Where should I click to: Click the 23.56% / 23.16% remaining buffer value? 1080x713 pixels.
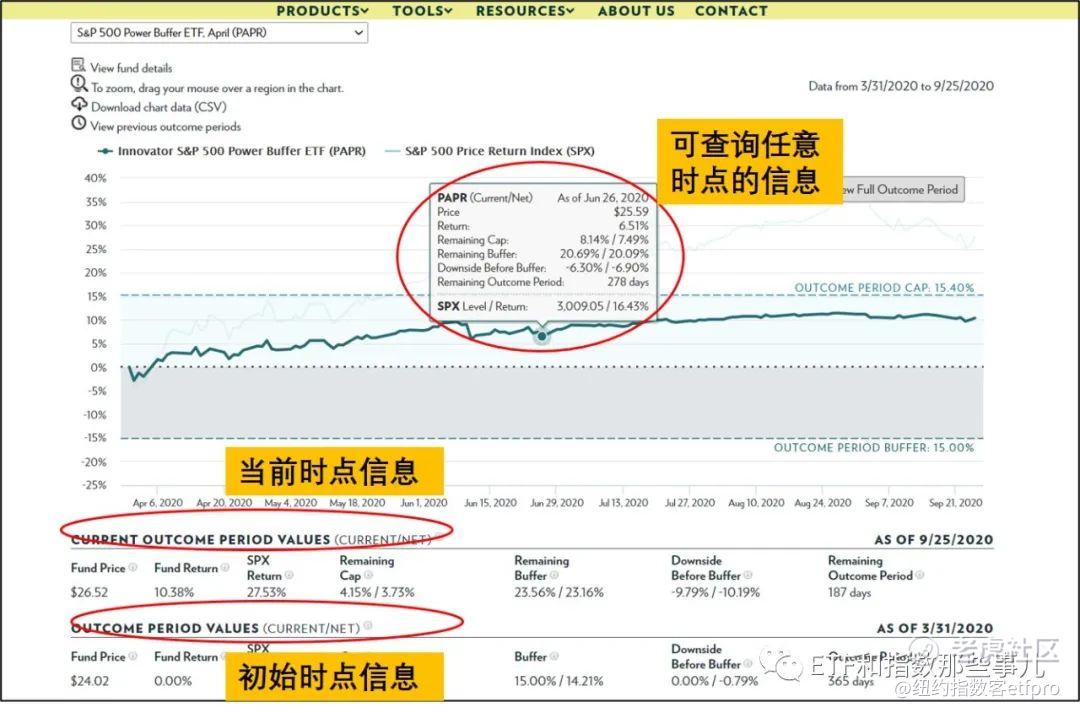point(559,592)
